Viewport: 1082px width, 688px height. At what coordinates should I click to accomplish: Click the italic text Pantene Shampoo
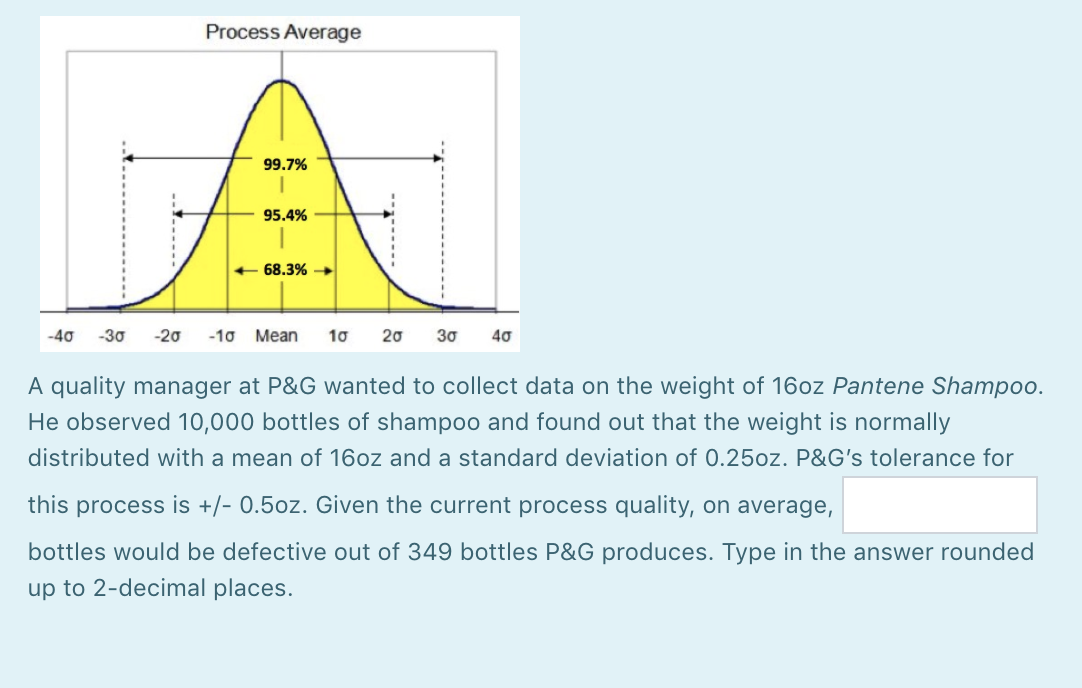(933, 386)
